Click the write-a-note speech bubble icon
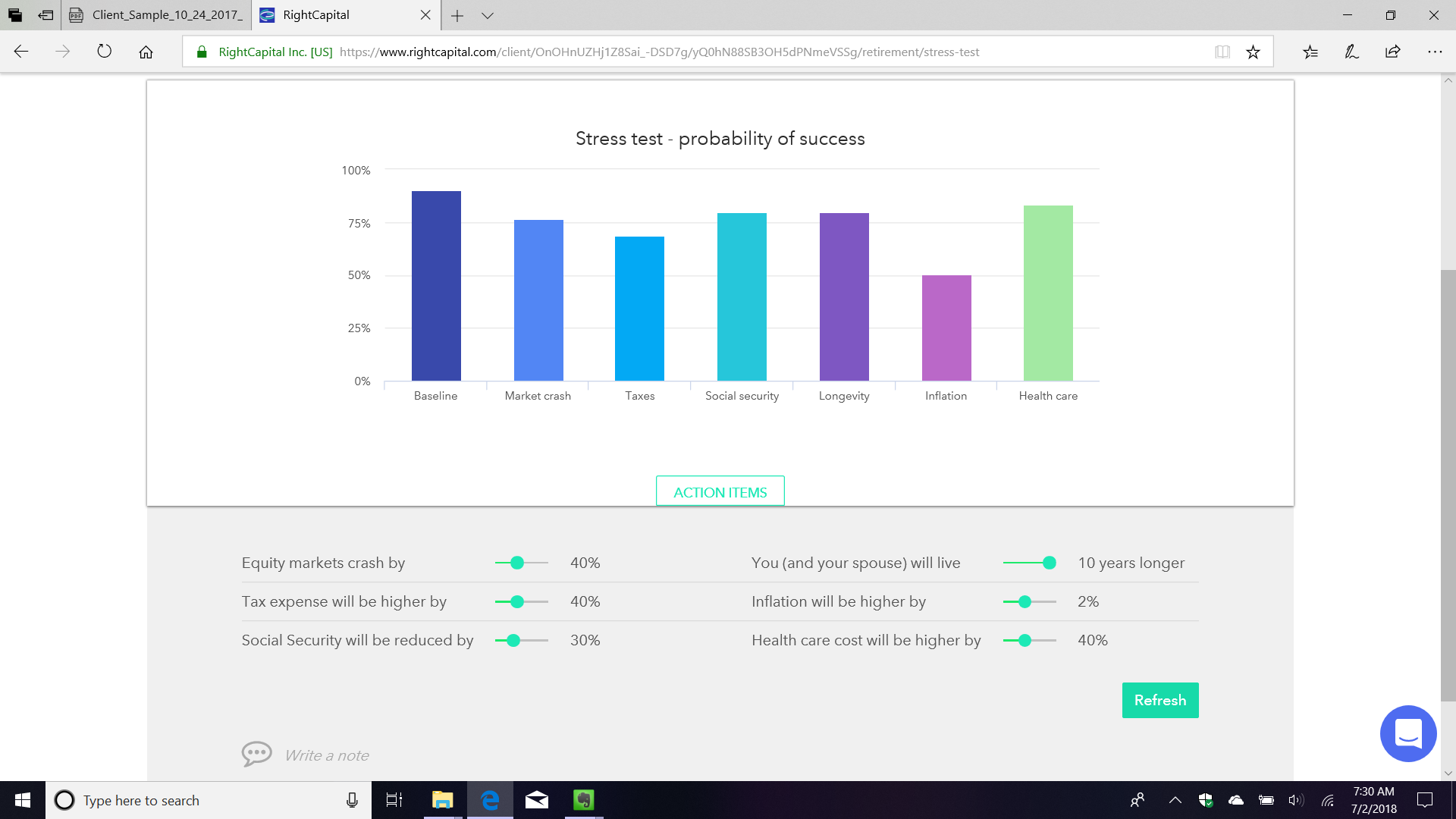The height and width of the screenshot is (819, 1456). point(256,754)
